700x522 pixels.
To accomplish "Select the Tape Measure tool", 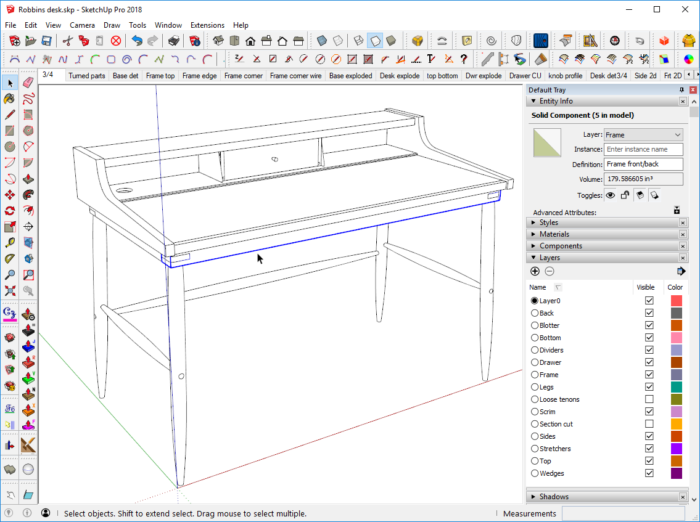I will (10, 243).
